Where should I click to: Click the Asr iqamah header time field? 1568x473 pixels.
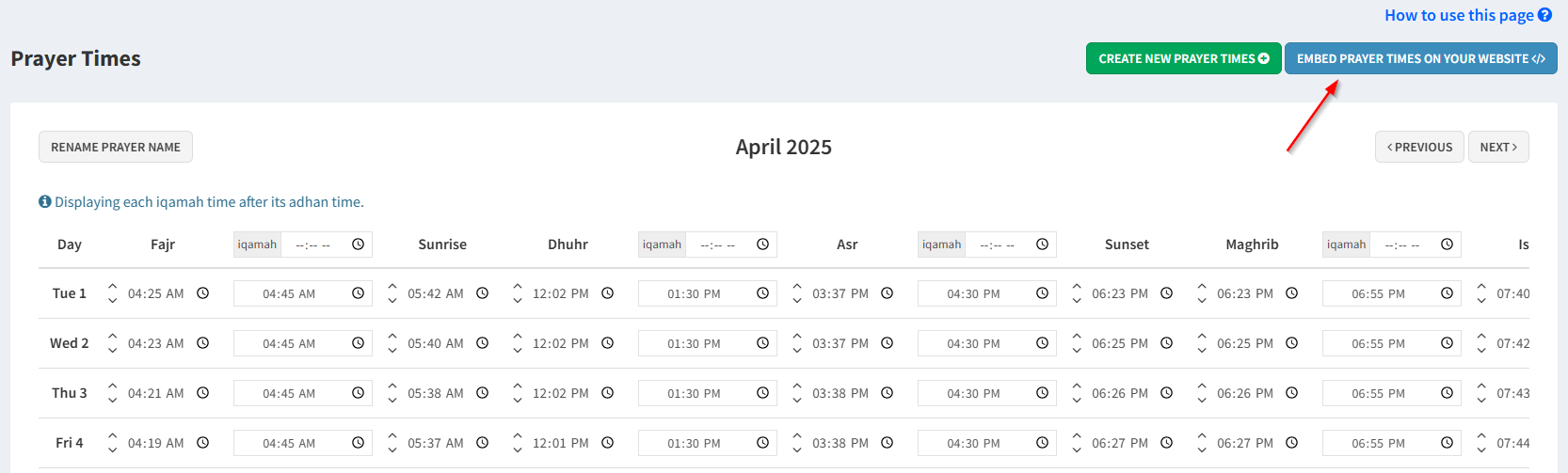pyautogui.click(x=1011, y=244)
